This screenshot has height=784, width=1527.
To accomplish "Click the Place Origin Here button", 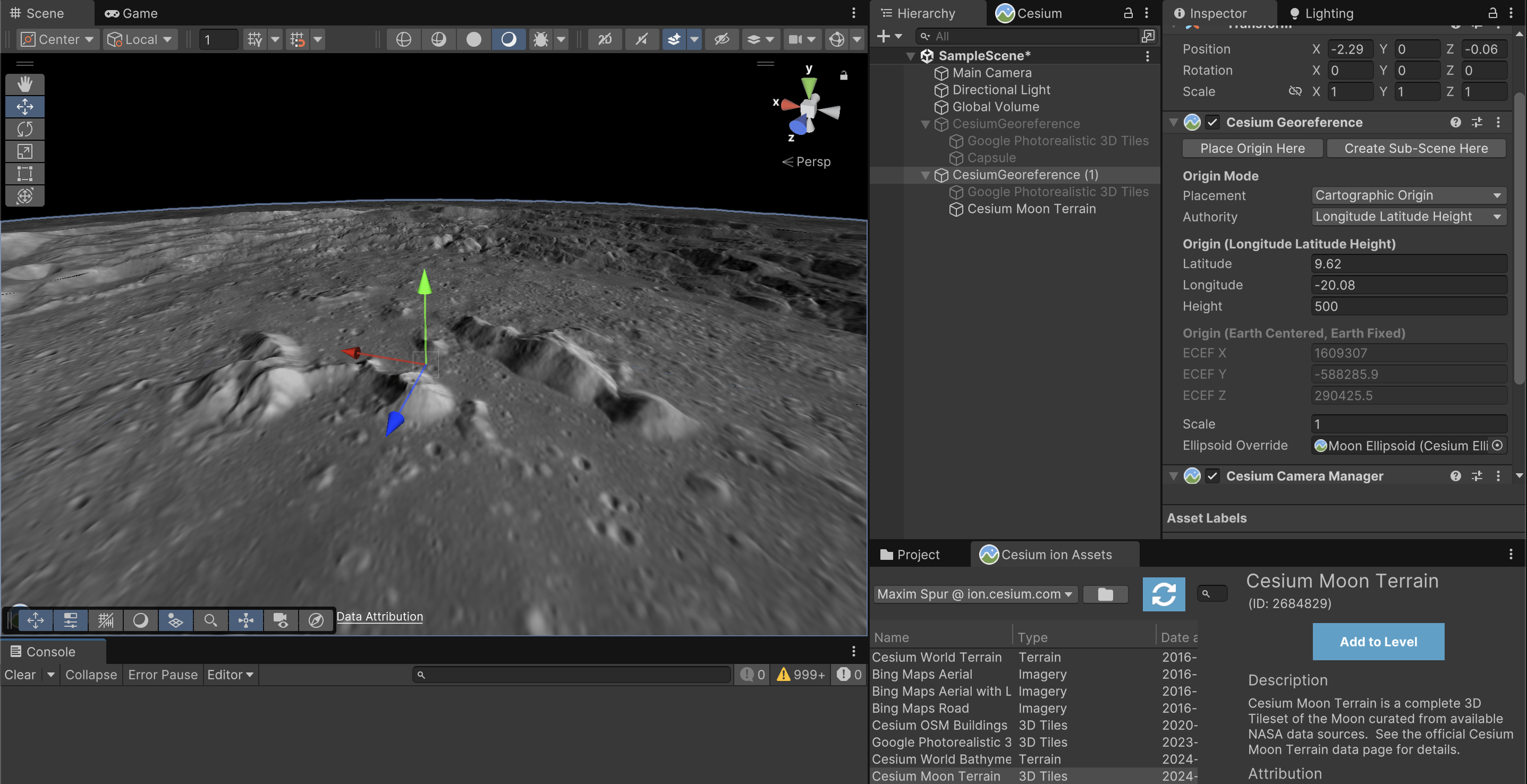I will point(1252,149).
